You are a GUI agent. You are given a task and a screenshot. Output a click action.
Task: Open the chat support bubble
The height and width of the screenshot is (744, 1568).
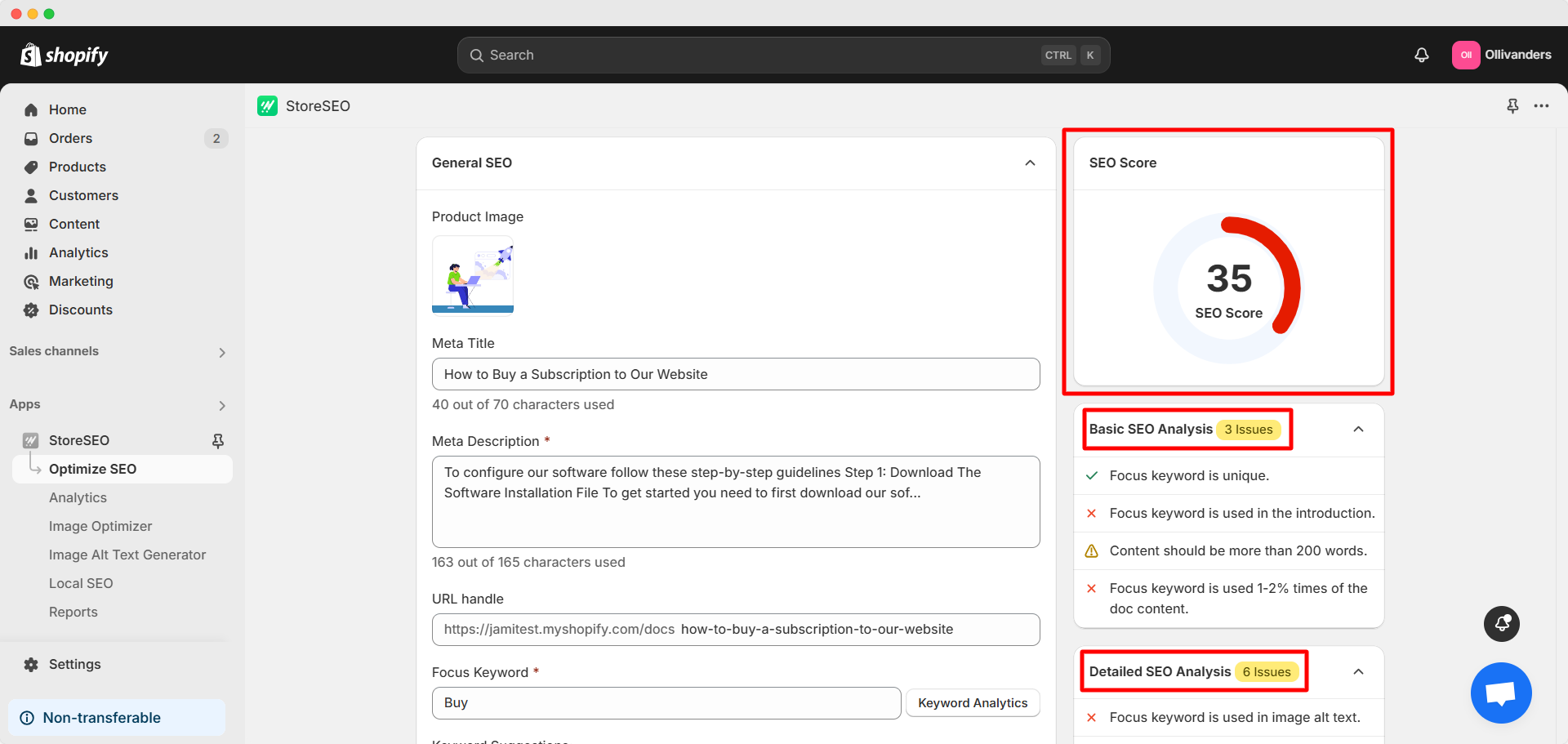tap(1501, 693)
